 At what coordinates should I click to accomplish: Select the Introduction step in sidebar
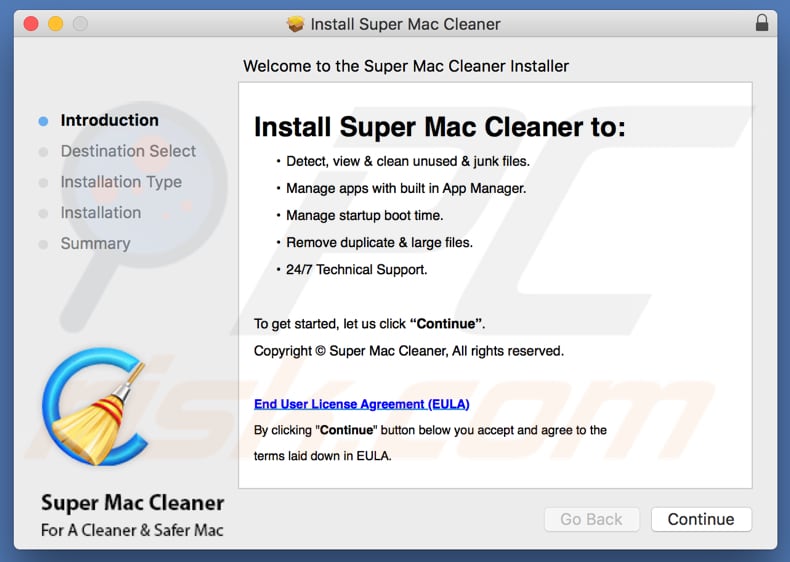[x=109, y=120]
